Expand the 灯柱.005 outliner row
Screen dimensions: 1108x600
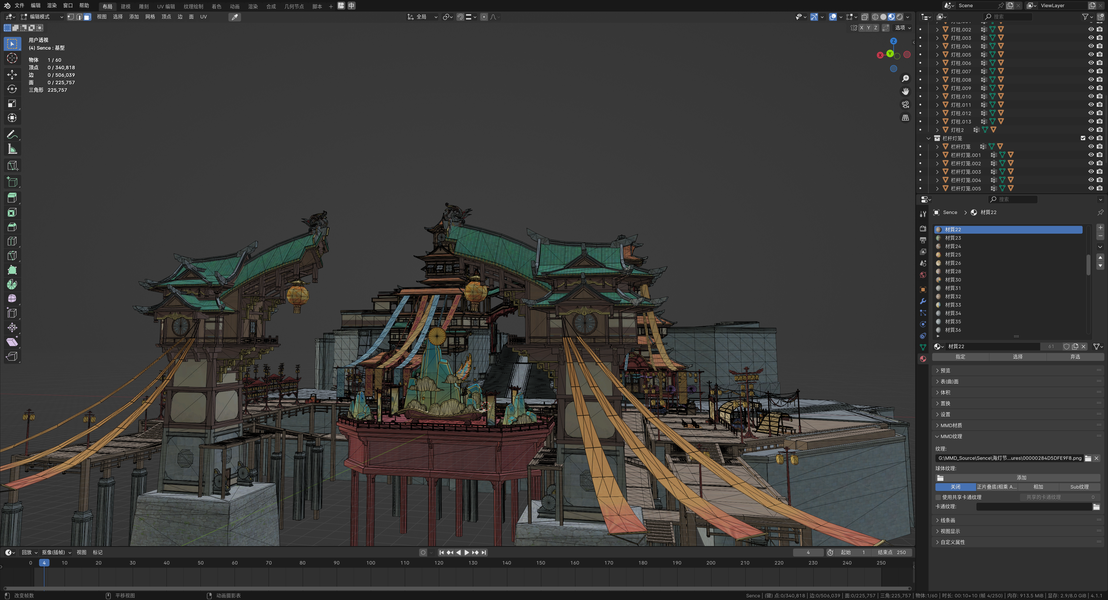[x=938, y=54]
